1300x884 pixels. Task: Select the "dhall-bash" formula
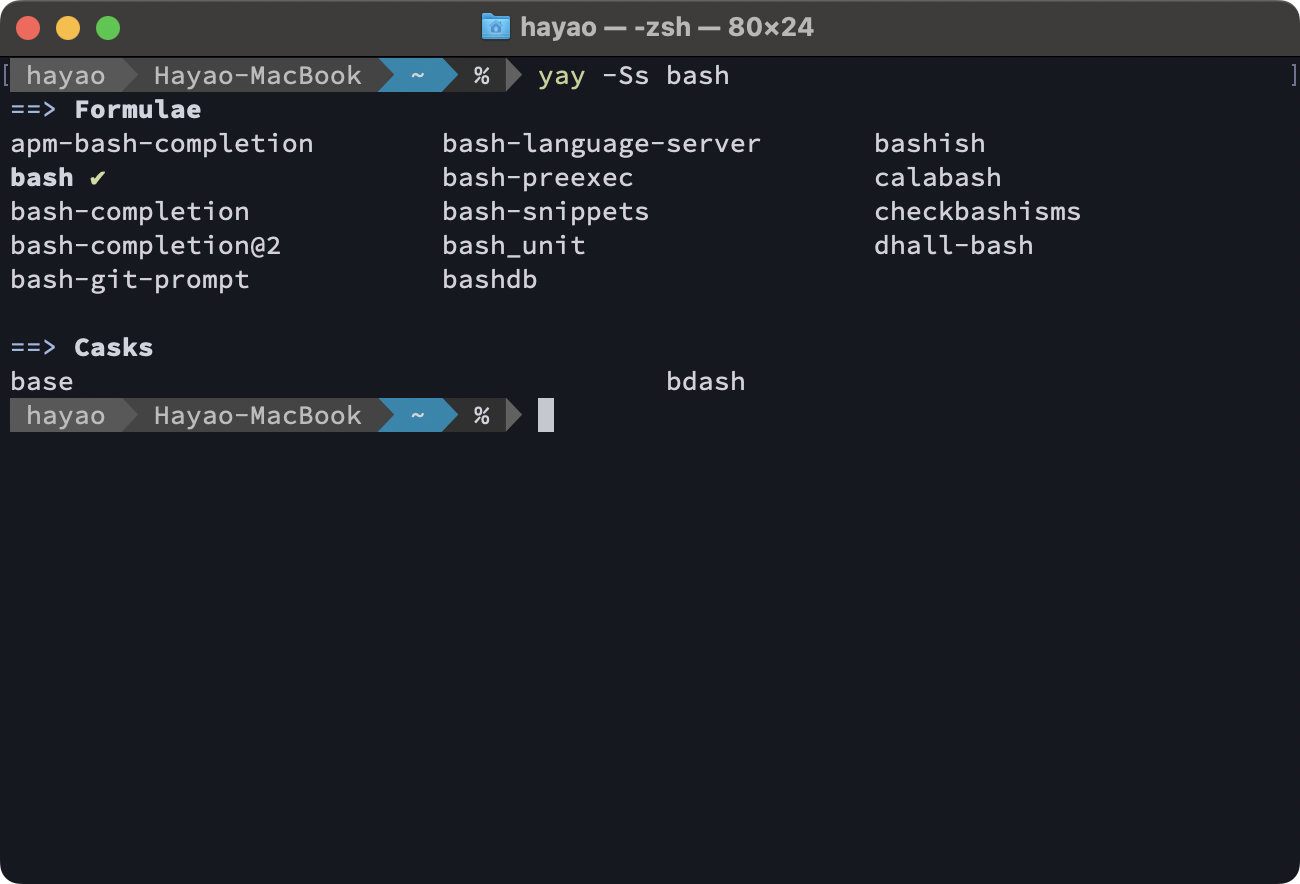954,246
